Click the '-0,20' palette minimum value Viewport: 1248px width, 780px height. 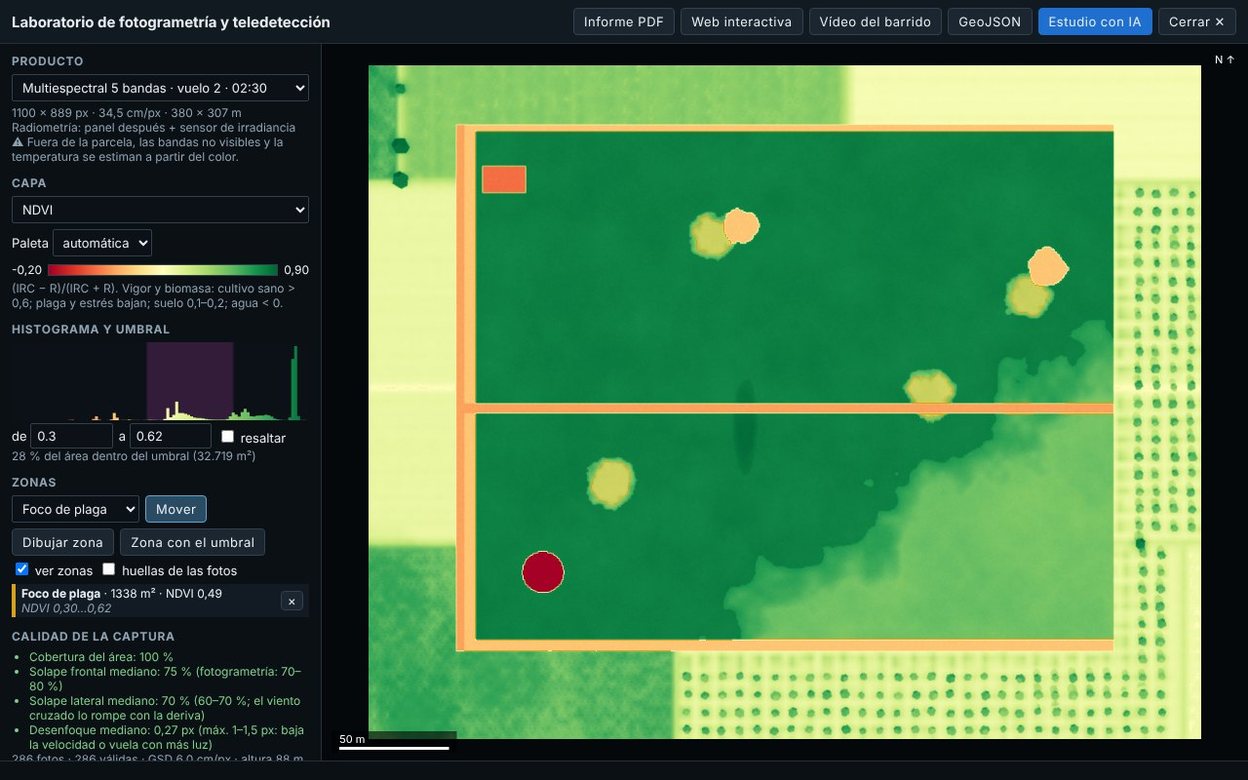click(27, 270)
